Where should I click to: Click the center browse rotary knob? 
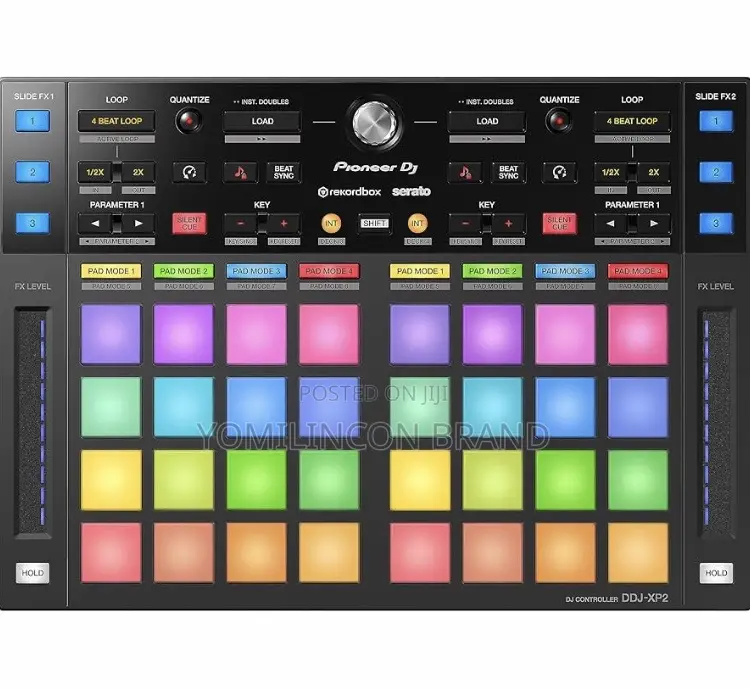(375, 122)
